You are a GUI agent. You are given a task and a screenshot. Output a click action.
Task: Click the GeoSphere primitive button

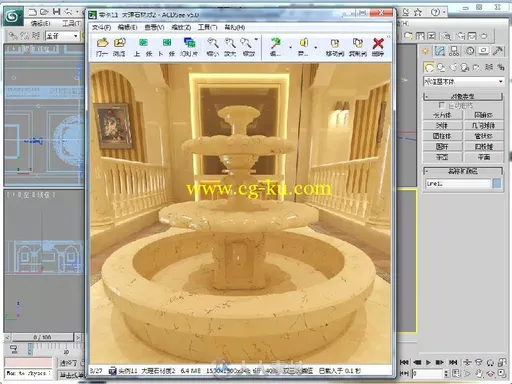pos(483,126)
